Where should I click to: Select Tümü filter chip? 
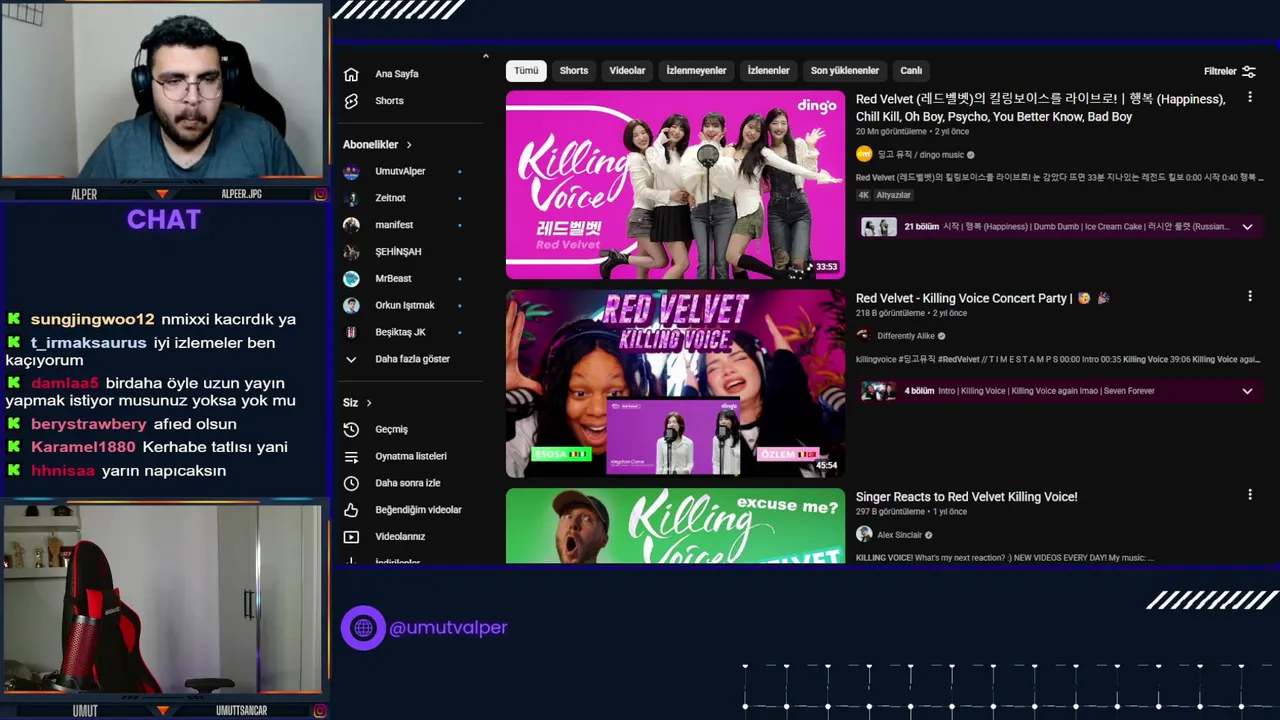526,71
